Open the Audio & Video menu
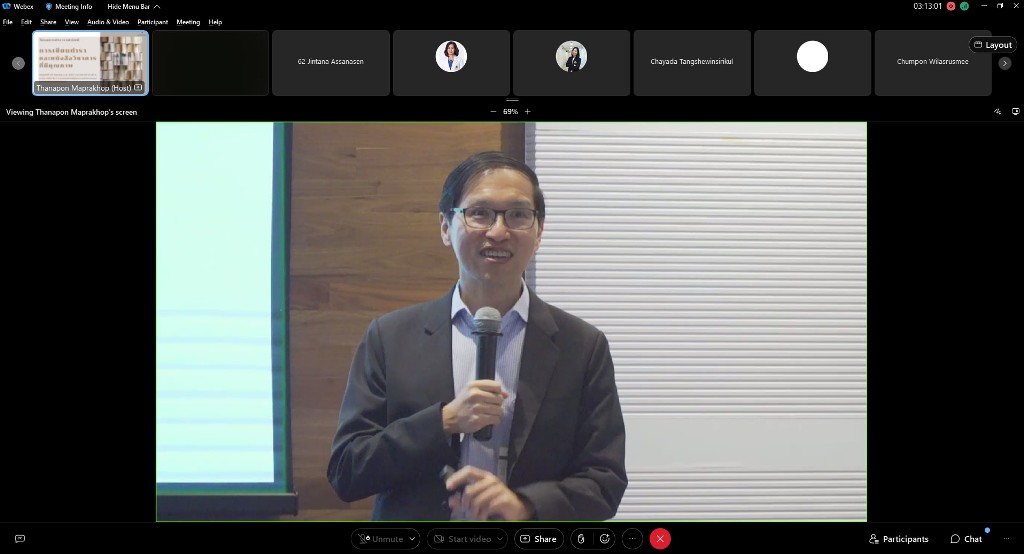This screenshot has height=554, width=1024. click(x=108, y=21)
